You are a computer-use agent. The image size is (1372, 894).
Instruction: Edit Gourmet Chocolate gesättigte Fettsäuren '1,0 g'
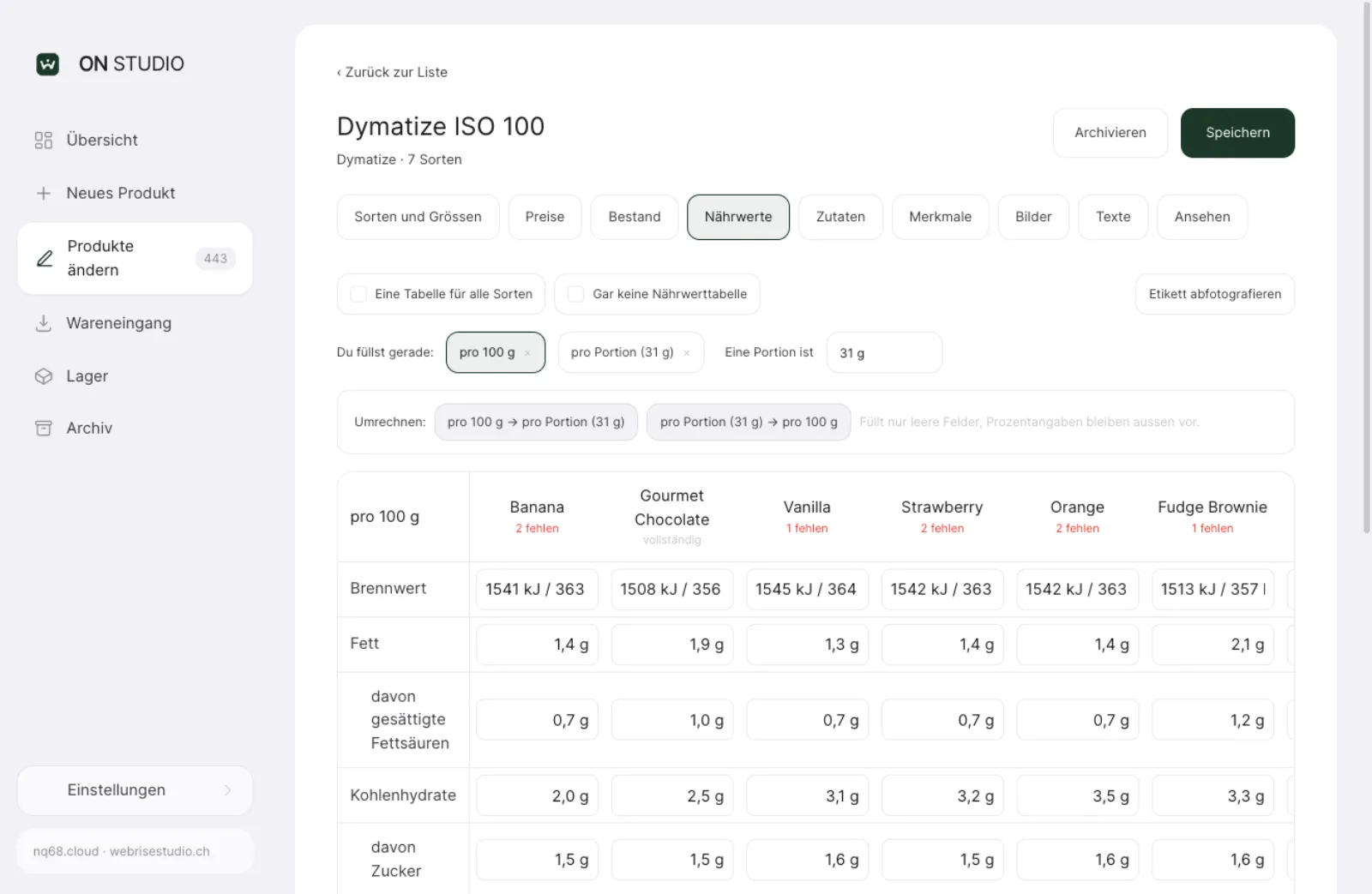click(672, 720)
